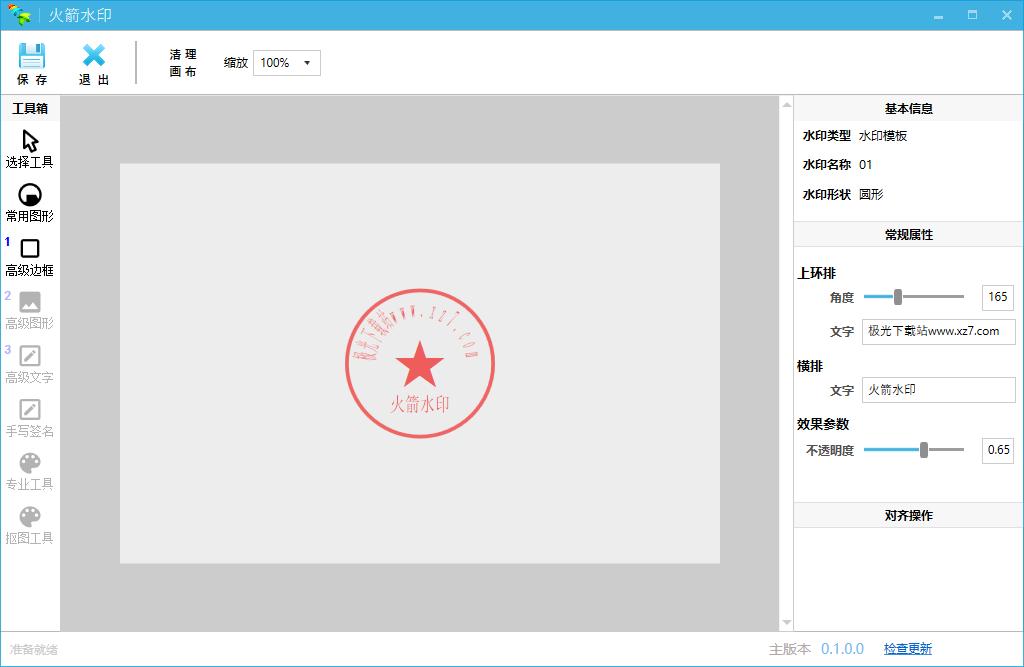
Task: Activate the 高级文字 advanced text tool
Action: 30,356
